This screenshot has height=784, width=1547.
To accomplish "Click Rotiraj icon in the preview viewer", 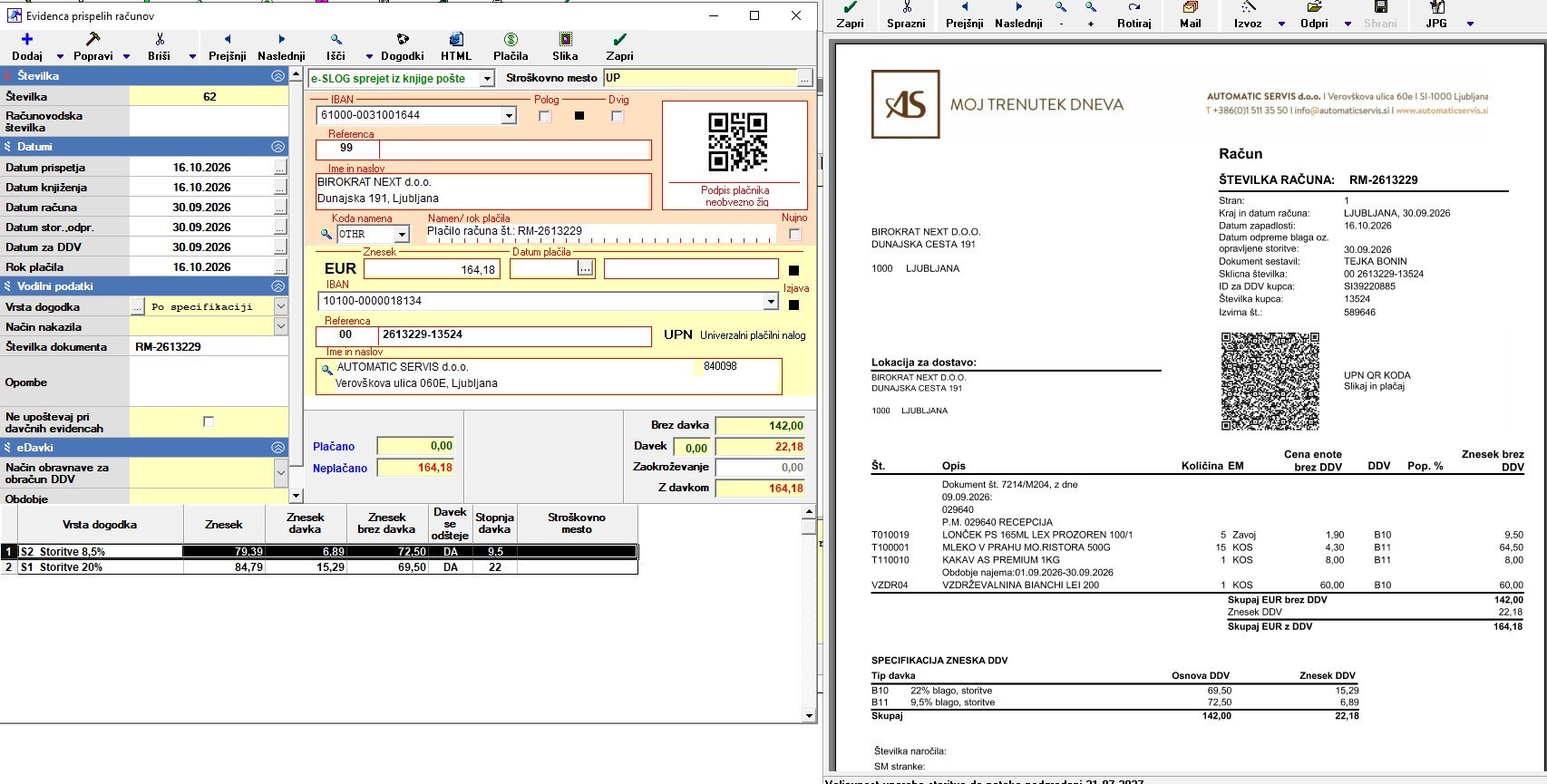I will pyautogui.click(x=1133, y=6).
